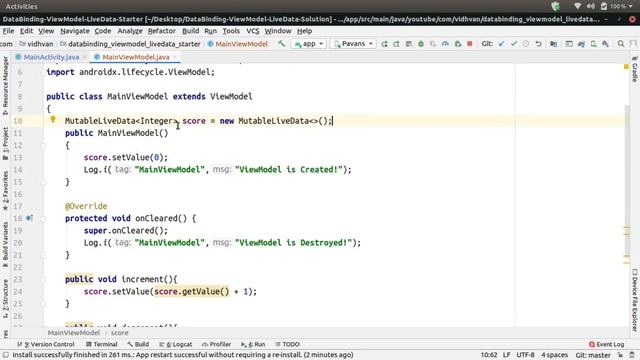The width and height of the screenshot is (640, 360).
Task: Click the score breadcrumb below the editor
Action: coord(120,333)
